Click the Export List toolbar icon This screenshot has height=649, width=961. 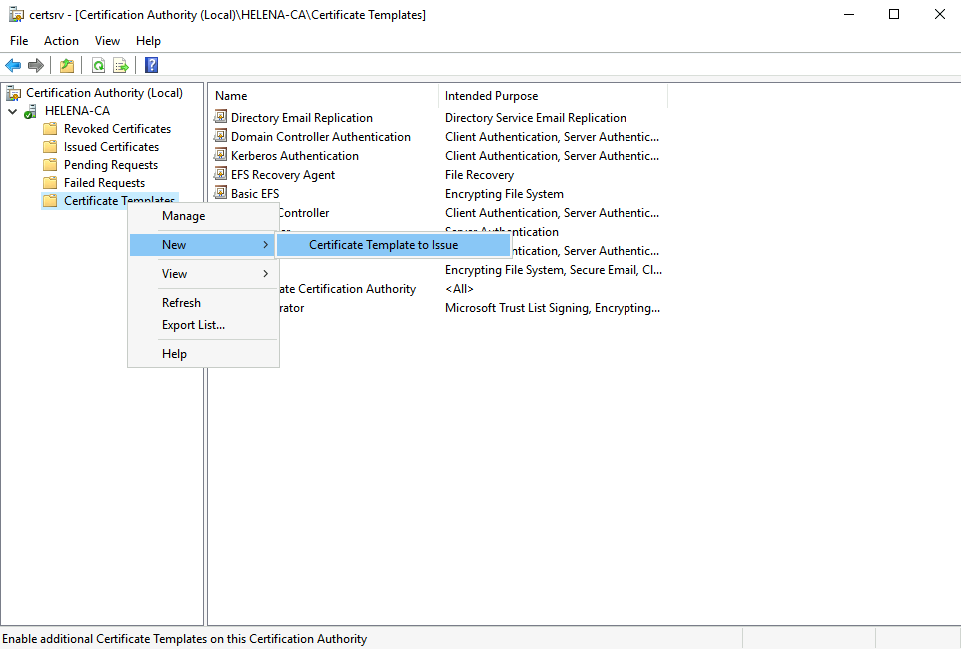pyautogui.click(x=121, y=66)
